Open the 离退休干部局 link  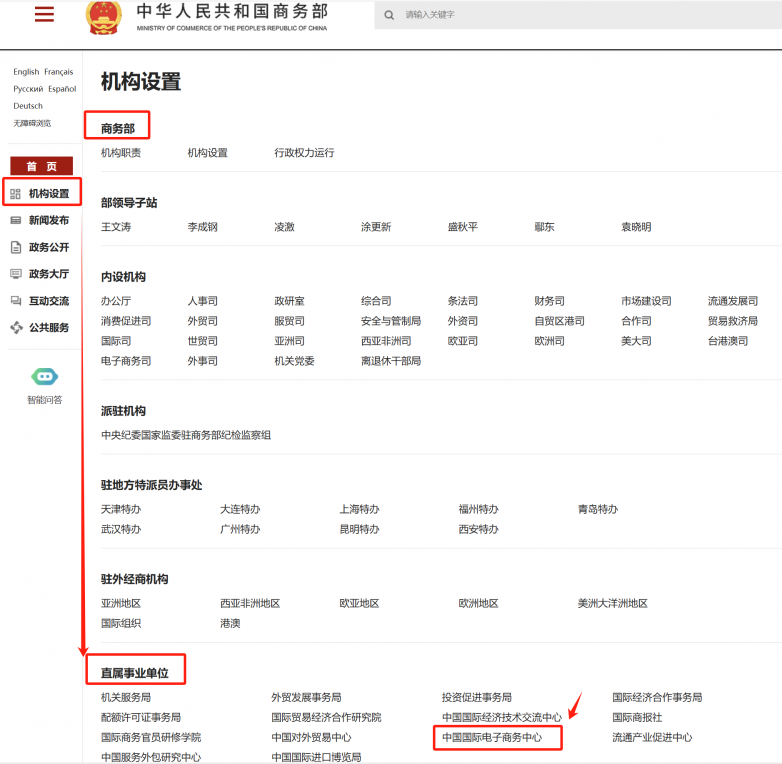[391, 361]
